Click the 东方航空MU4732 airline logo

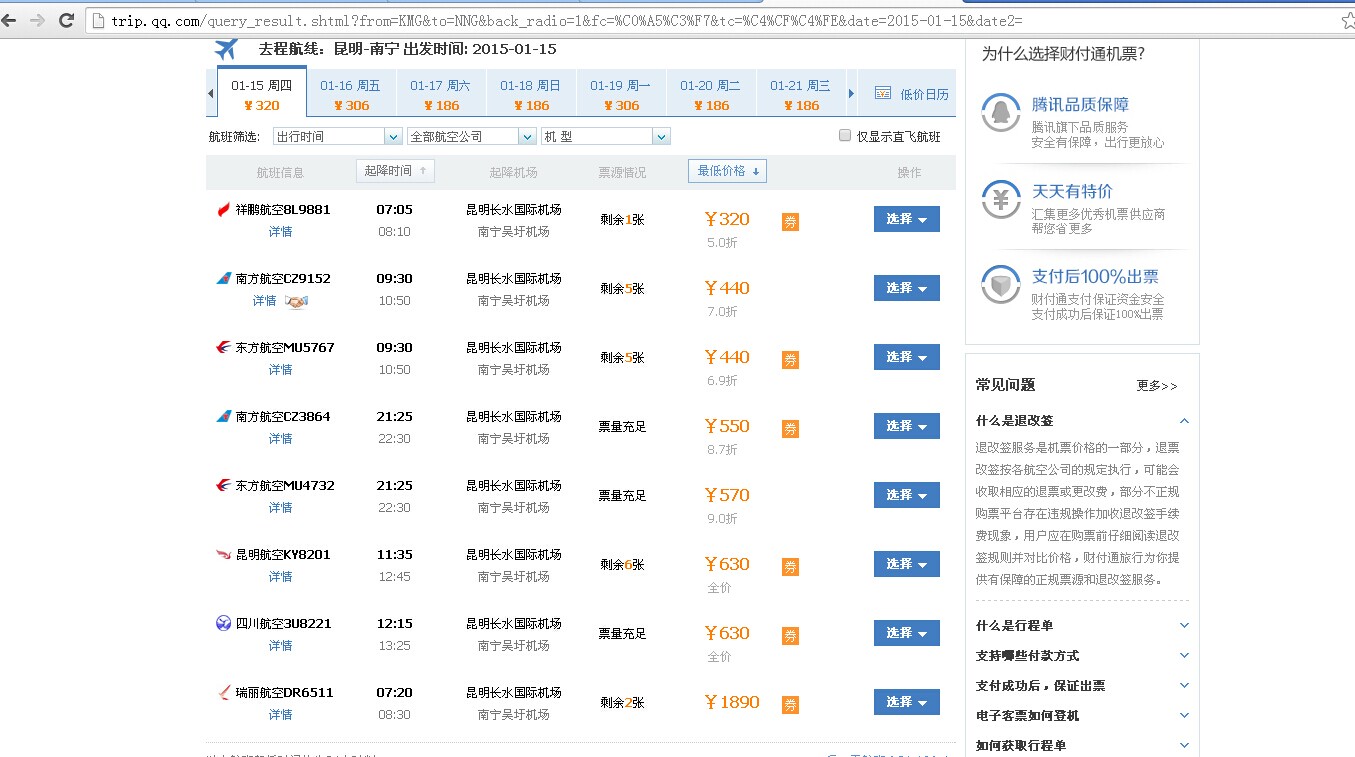pos(224,485)
